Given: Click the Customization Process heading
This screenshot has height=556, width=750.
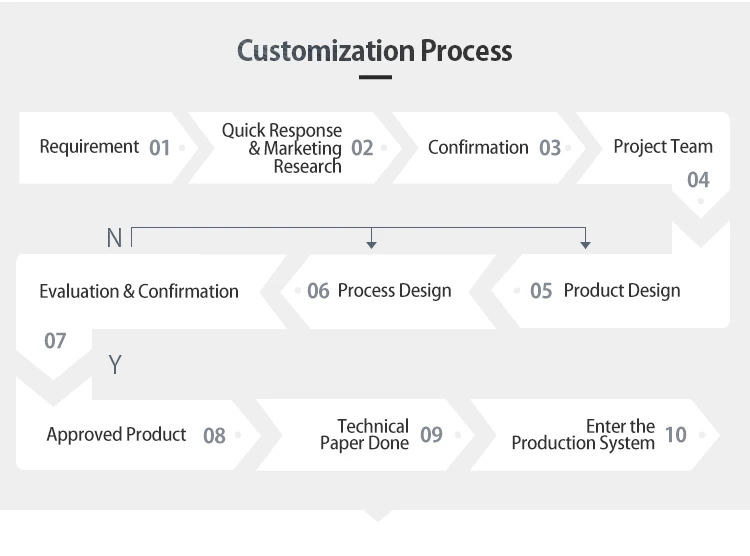Looking at the screenshot, I should coord(374,51).
